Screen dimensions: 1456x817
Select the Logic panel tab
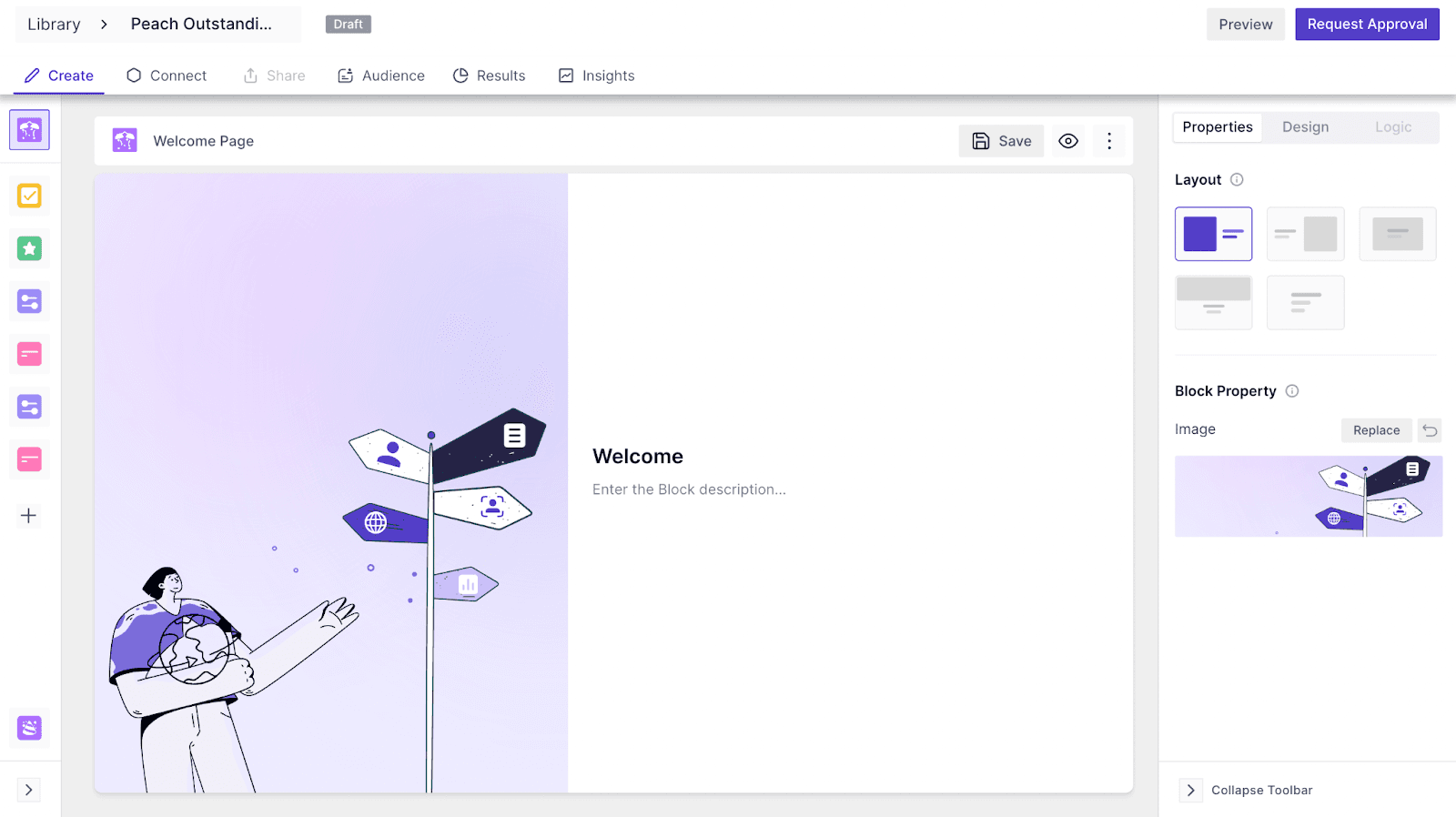[1393, 127]
